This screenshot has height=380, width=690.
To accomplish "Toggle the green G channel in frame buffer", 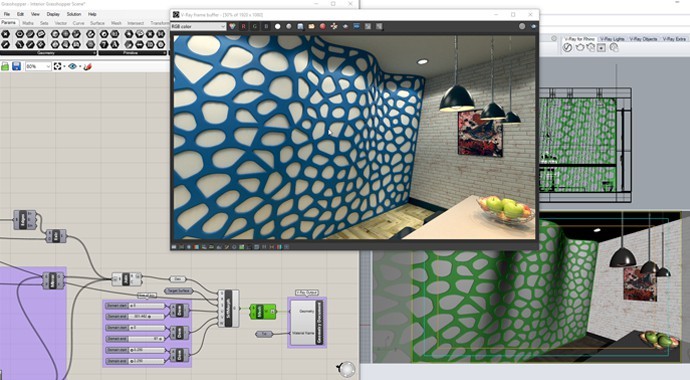I will (x=255, y=26).
